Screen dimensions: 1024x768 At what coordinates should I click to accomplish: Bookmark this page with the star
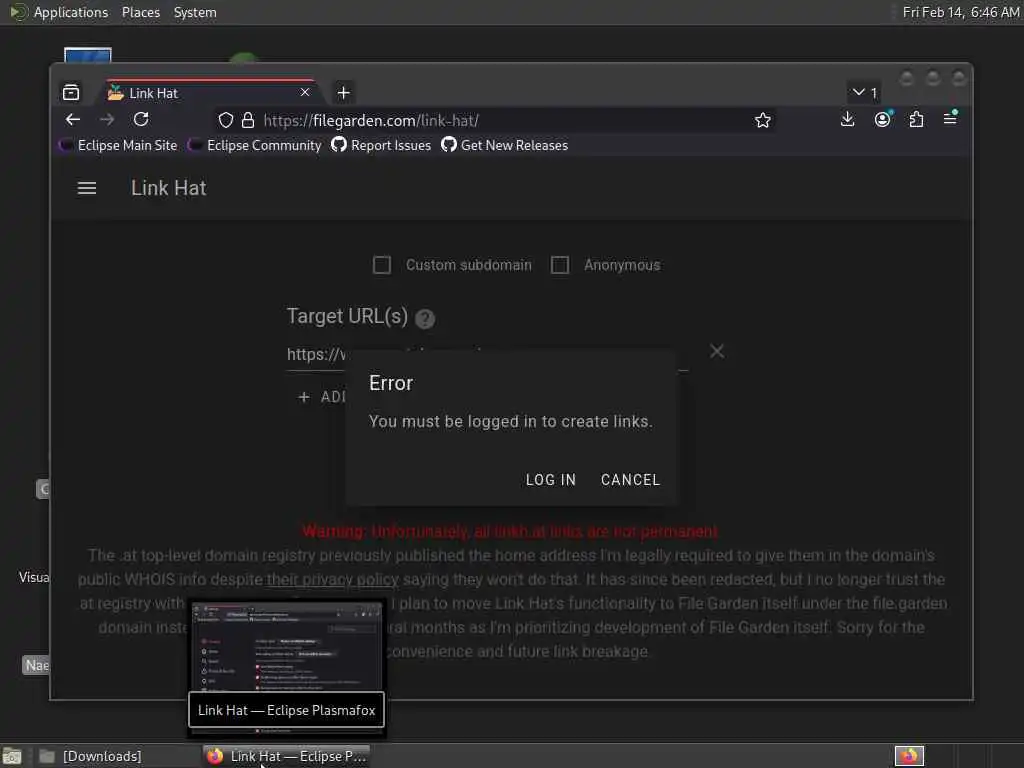tap(762, 120)
